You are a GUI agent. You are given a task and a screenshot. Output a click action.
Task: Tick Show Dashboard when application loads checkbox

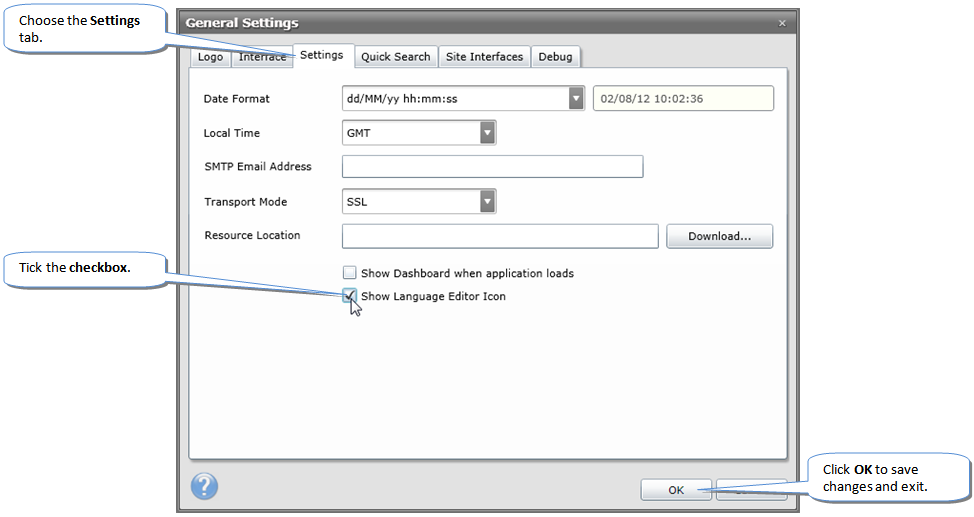pyautogui.click(x=350, y=273)
